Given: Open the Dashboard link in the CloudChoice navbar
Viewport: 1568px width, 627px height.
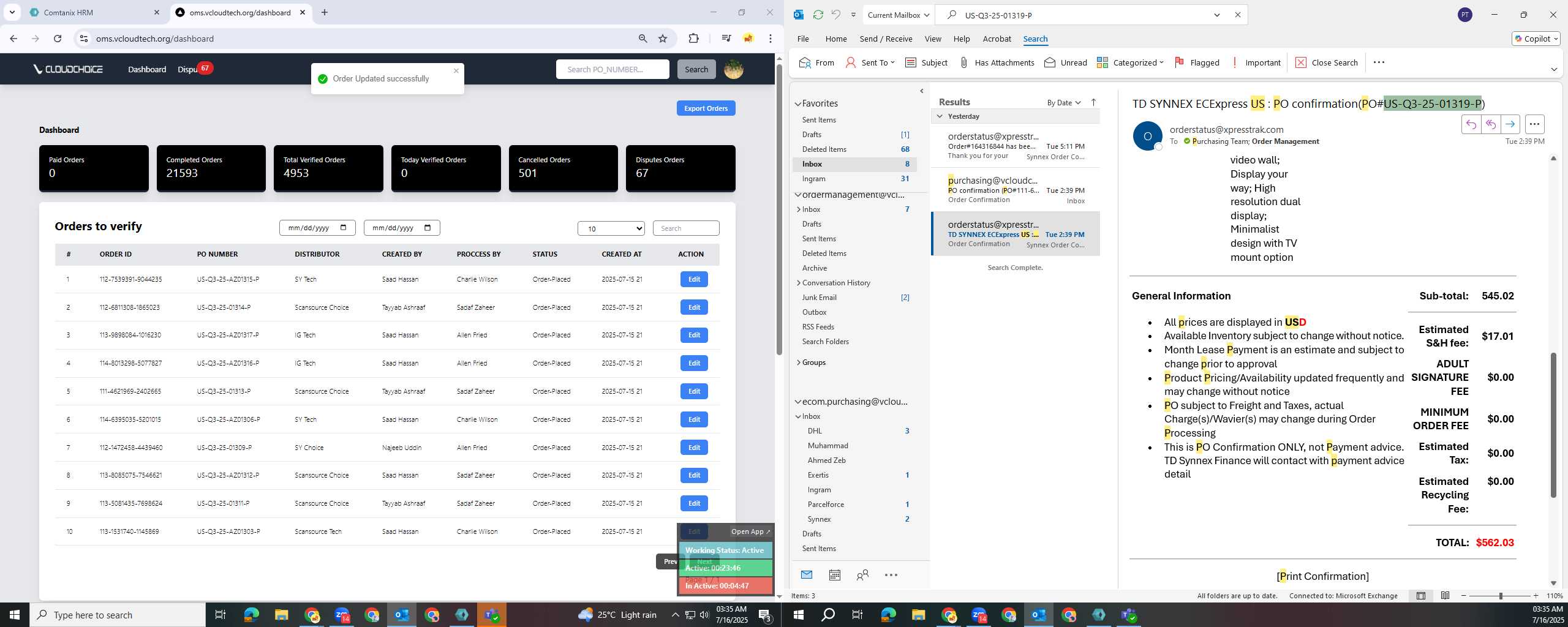Looking at the screenshot, I should (147, 69).
